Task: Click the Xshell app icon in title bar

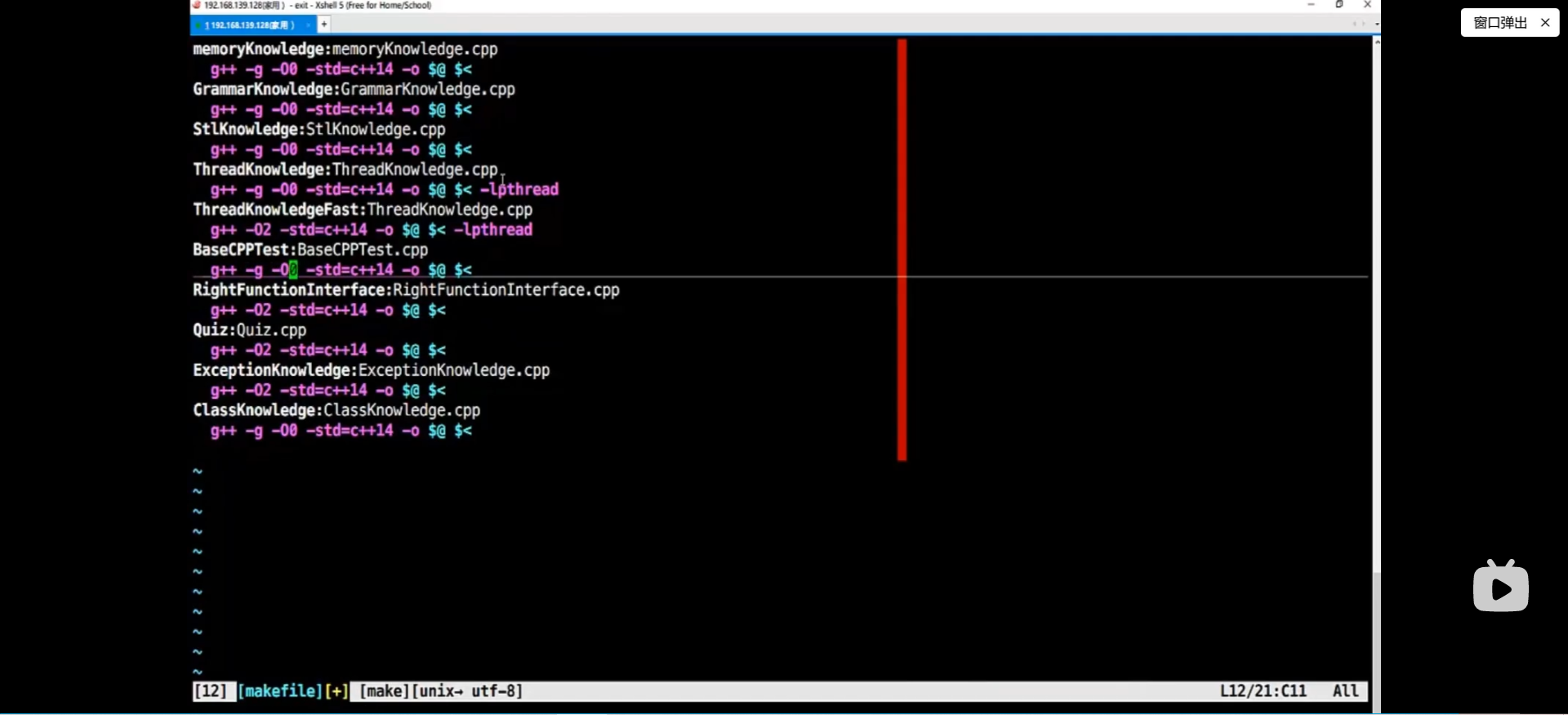Action: point(197,5)
